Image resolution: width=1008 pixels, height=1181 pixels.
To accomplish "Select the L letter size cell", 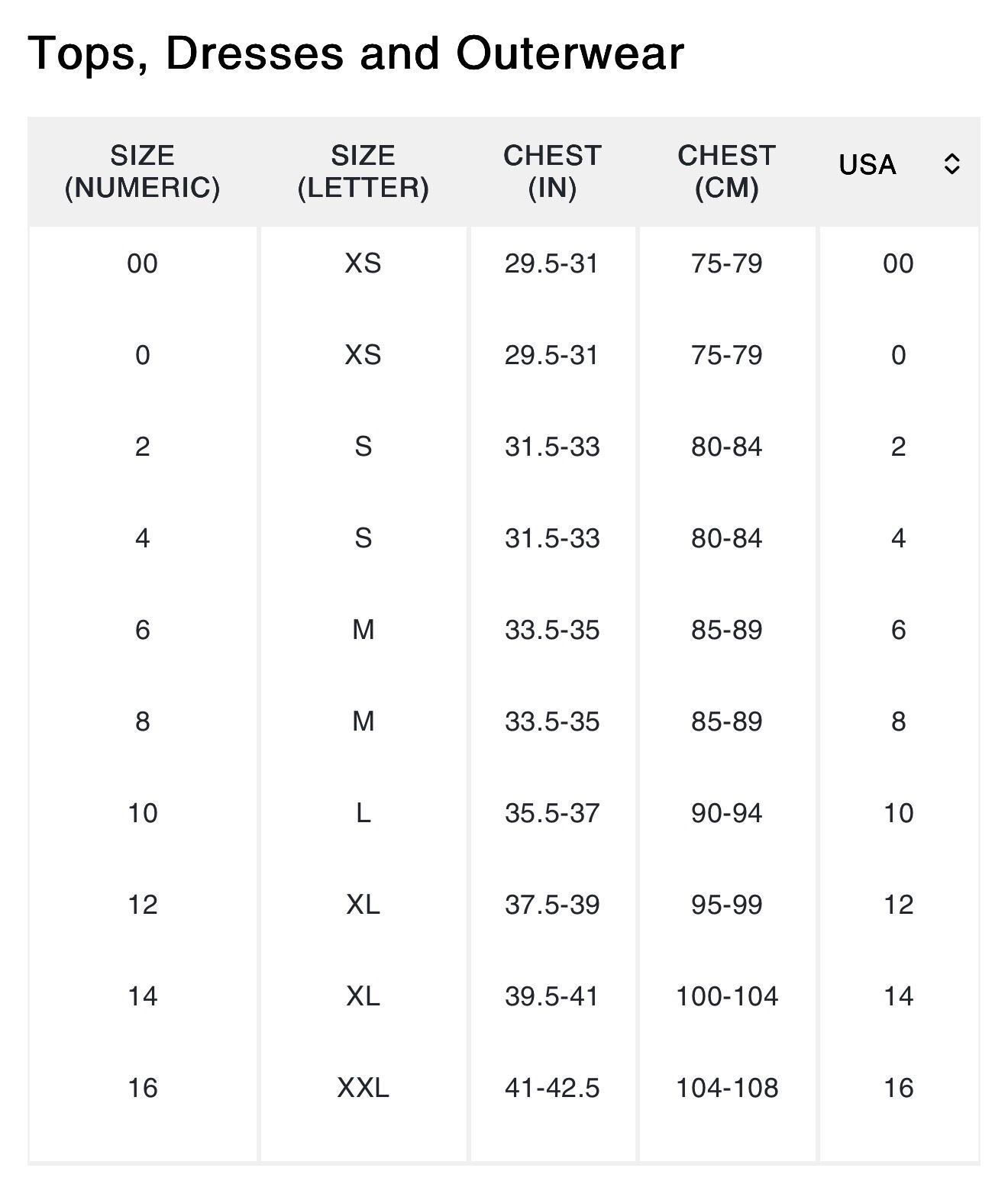I will point(363,813).
